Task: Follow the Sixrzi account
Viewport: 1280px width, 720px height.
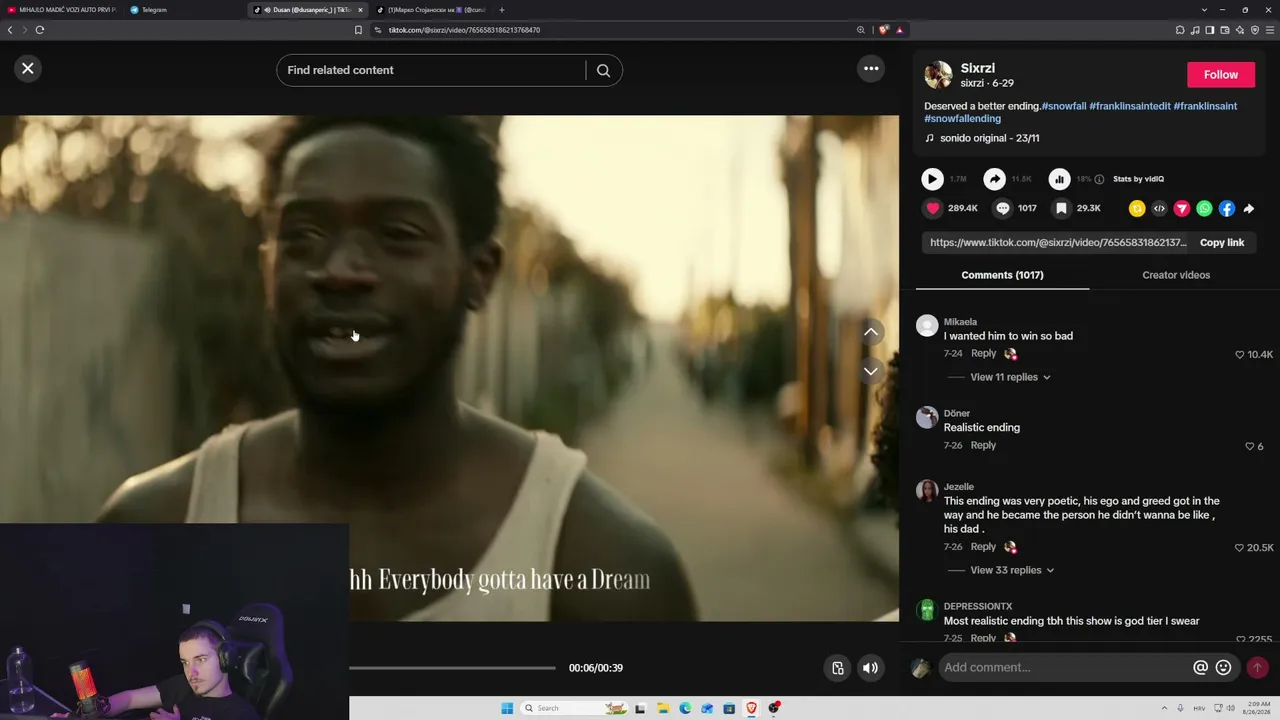Action: click(1220, 75)
